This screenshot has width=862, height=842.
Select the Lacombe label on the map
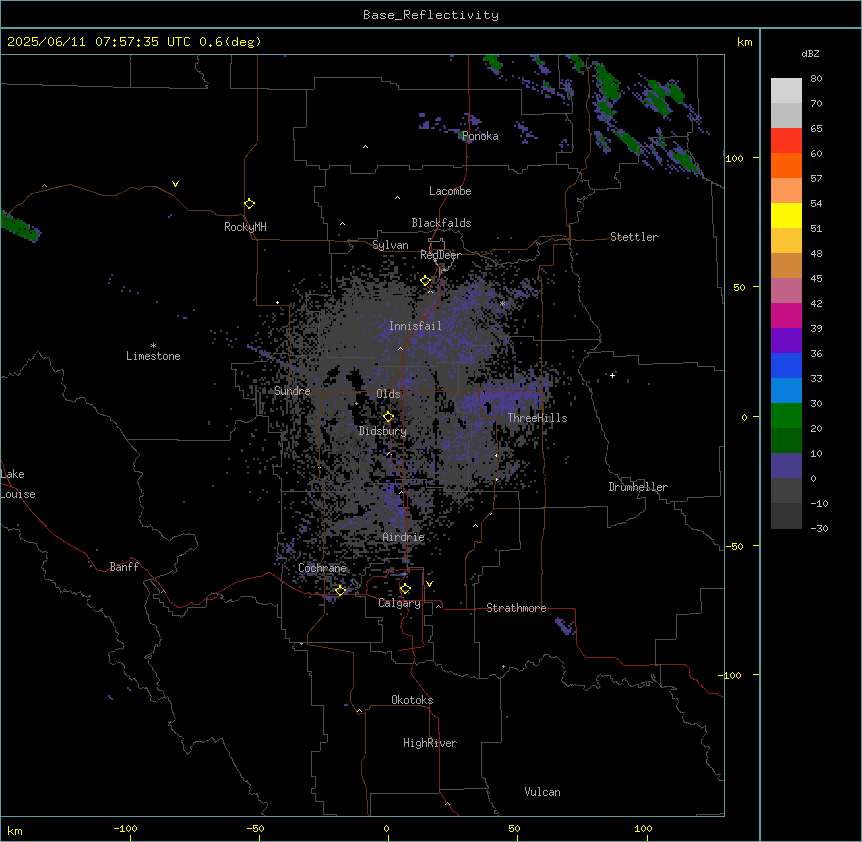click(x=450, y=191)
